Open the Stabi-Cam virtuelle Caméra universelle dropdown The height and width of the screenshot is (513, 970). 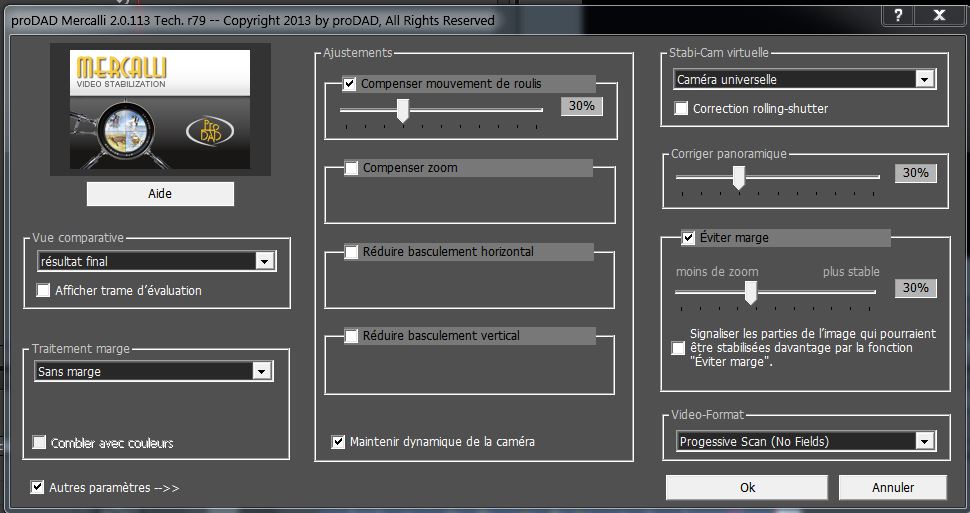coord(804,79)
